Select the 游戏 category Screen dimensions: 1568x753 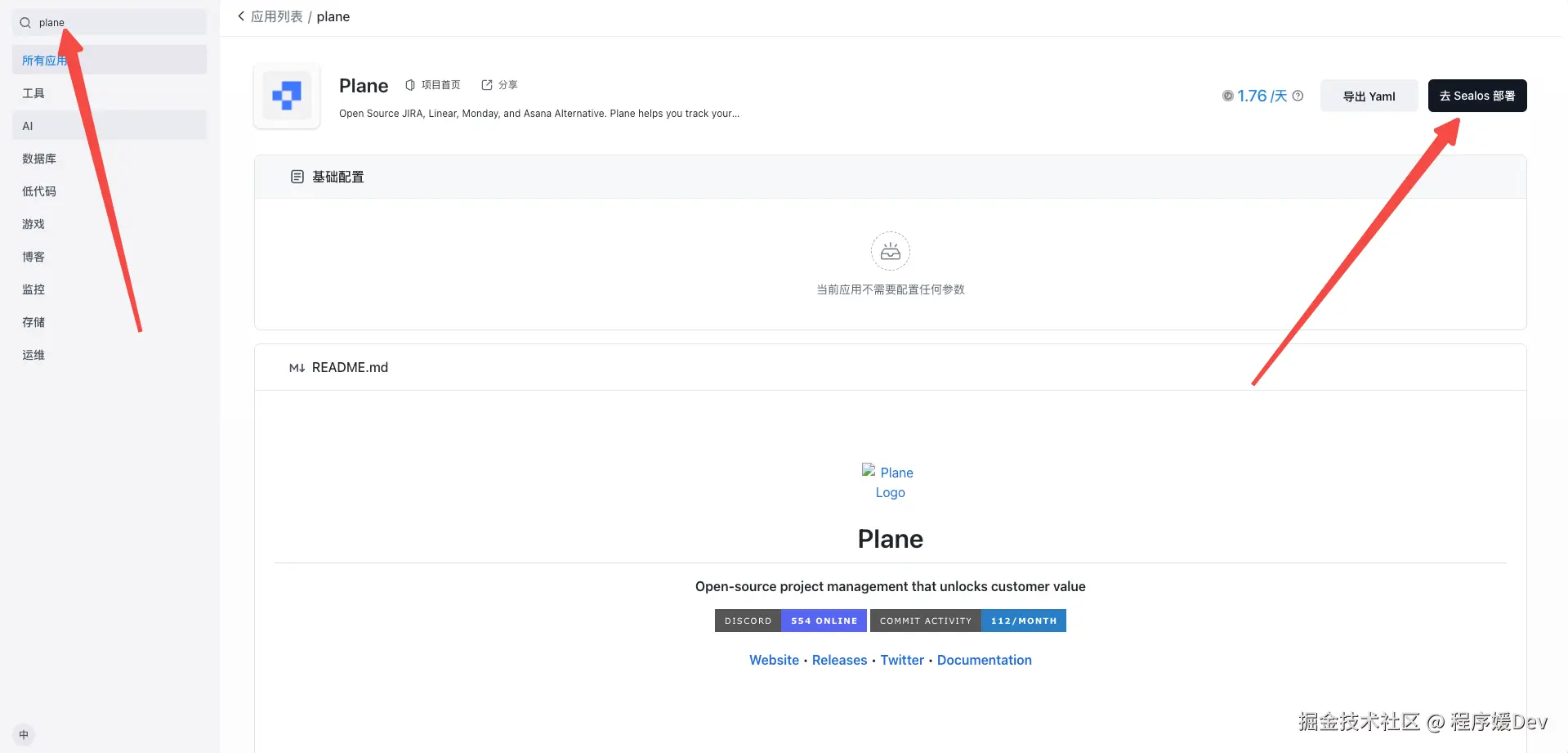pyautogui.click(x=109, y=224)
